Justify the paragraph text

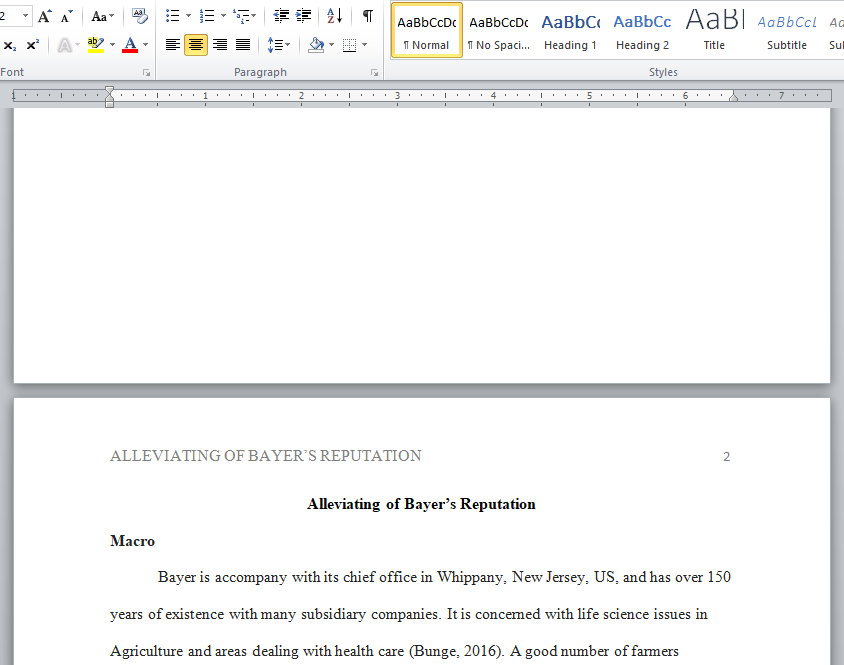[243, 45]
